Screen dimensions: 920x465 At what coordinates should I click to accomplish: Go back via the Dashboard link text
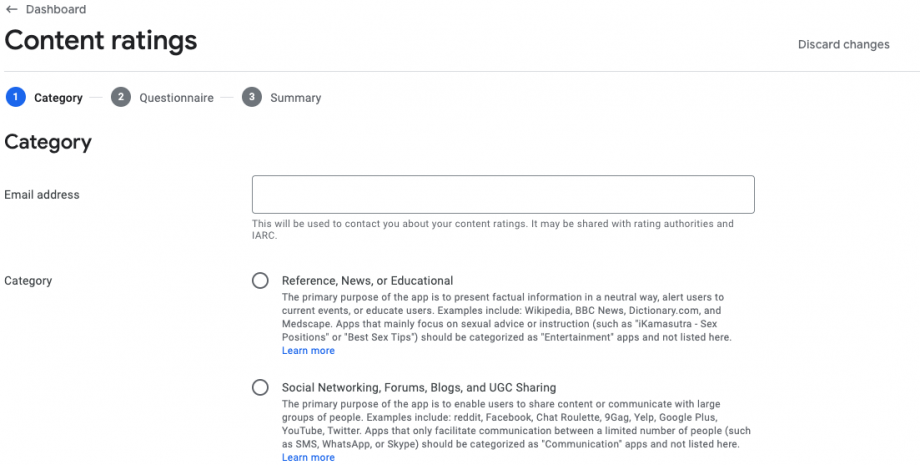tap(55, 10)
